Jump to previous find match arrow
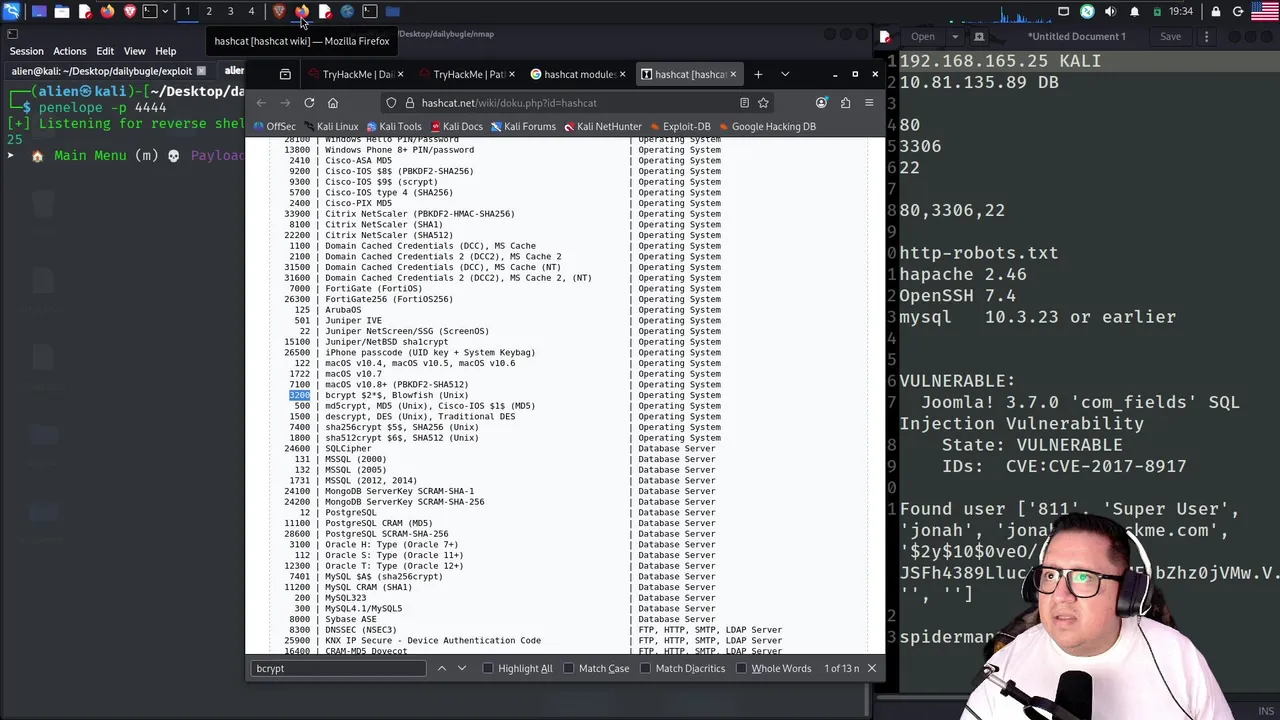 coord(441,668)
